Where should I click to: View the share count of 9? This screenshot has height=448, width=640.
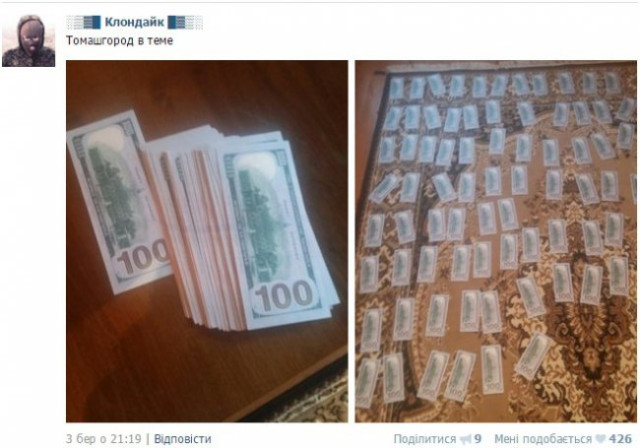478,439
